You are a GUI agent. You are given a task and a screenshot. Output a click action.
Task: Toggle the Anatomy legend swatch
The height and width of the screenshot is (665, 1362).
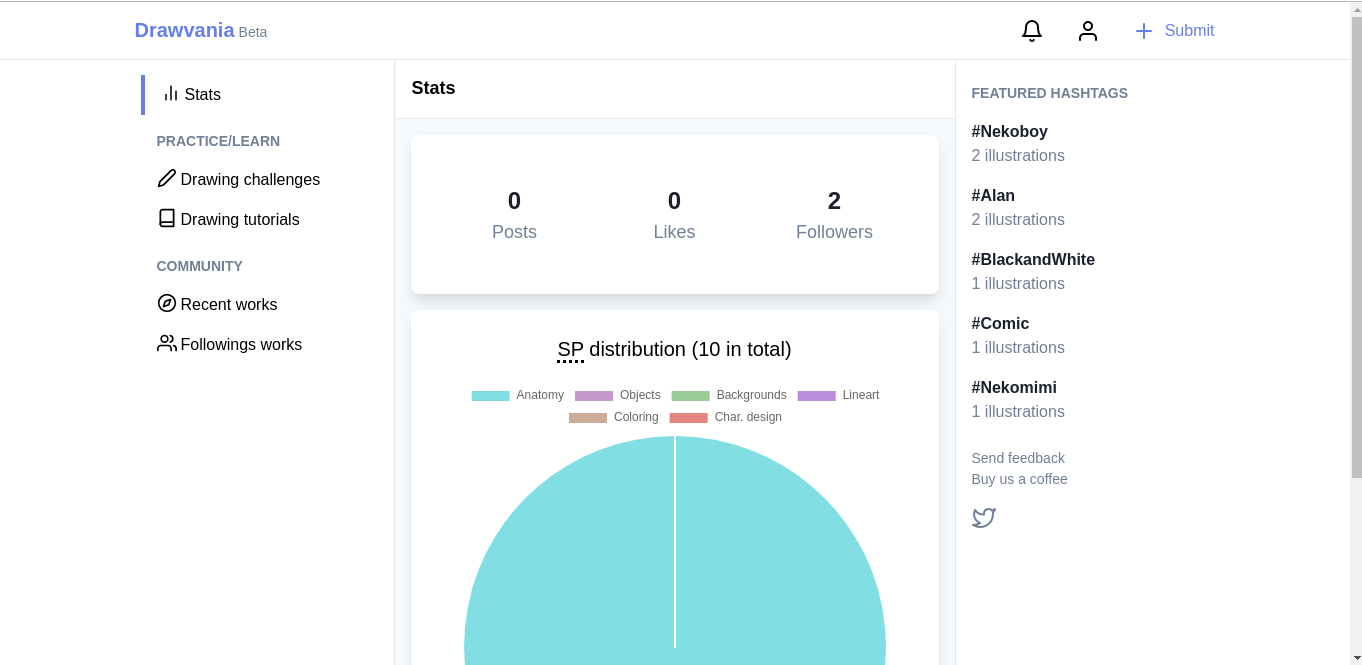pos(490,395)
